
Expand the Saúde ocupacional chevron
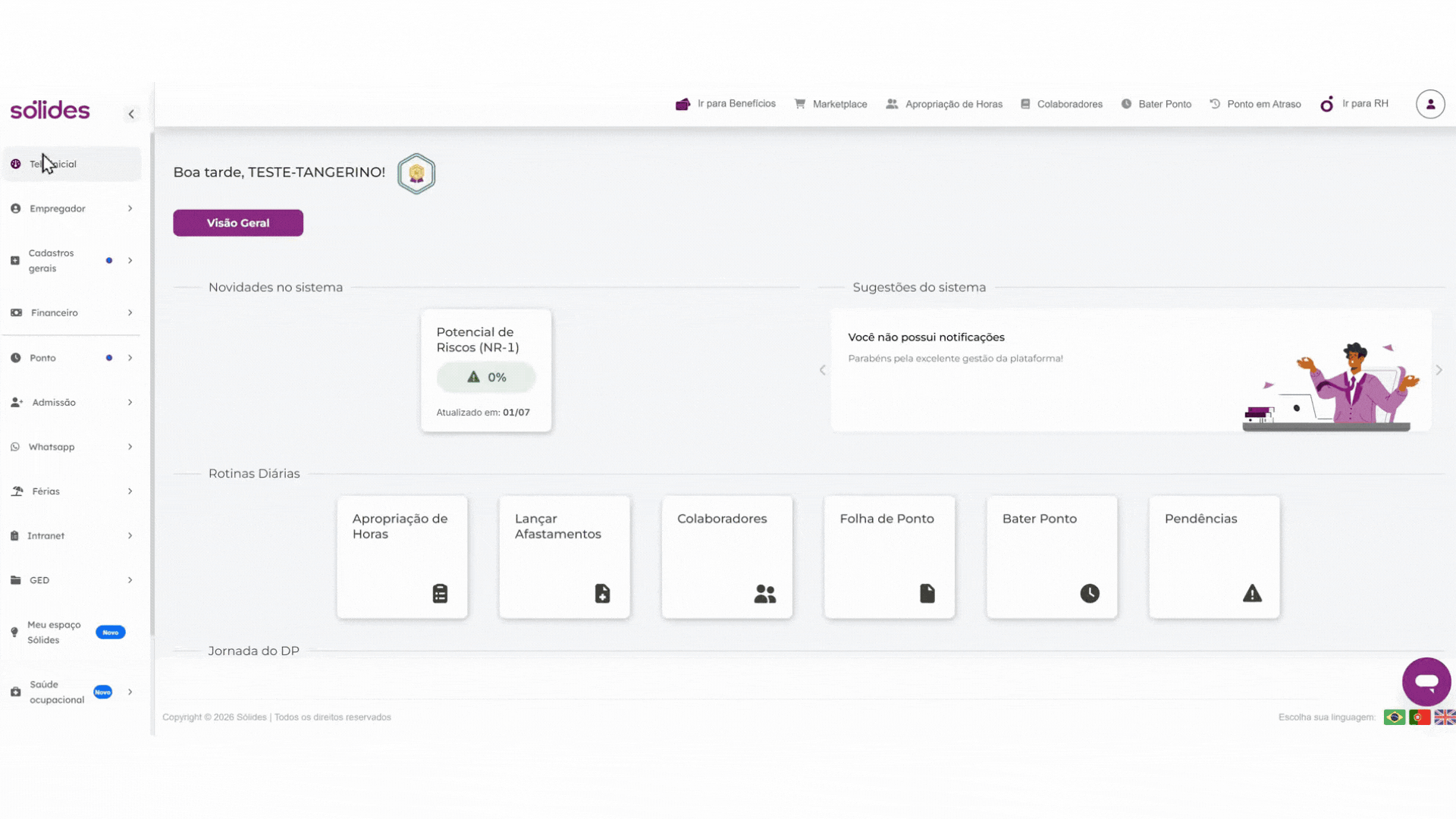click(130, 692)
